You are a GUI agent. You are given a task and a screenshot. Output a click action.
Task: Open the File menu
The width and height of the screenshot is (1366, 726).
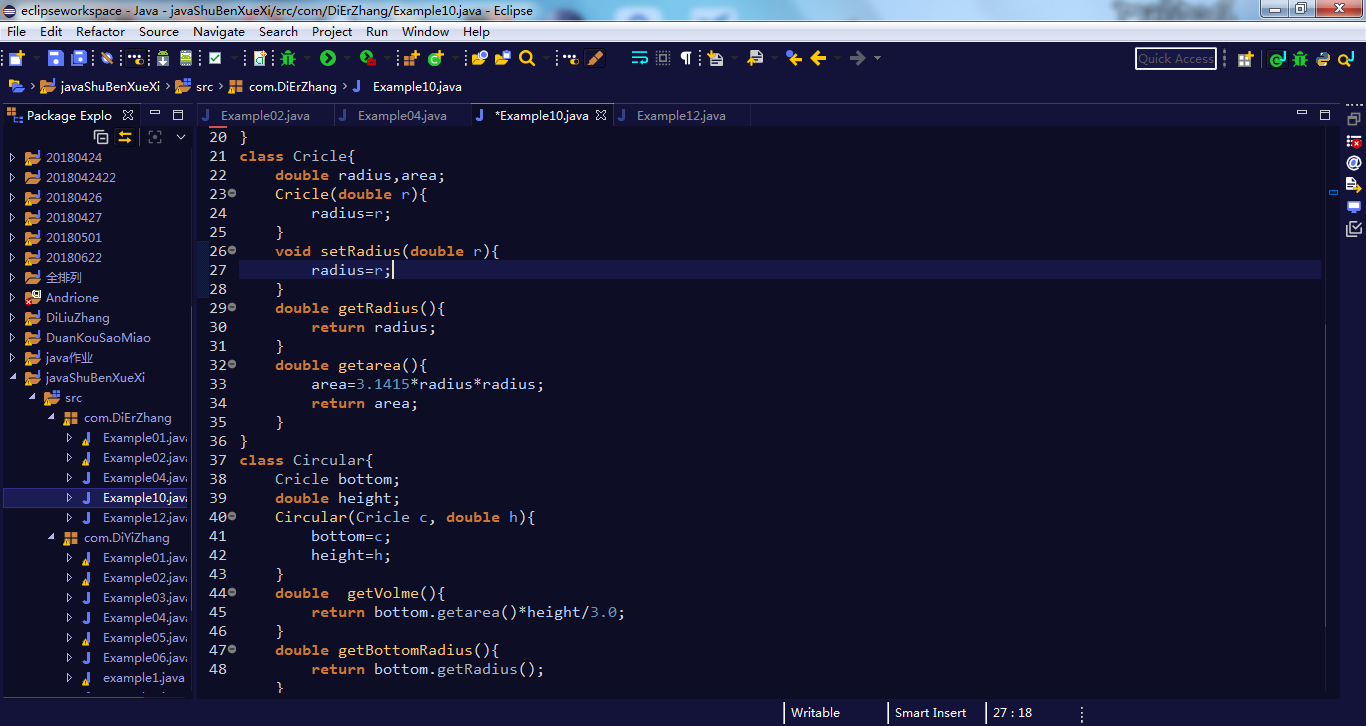point(16,32)
